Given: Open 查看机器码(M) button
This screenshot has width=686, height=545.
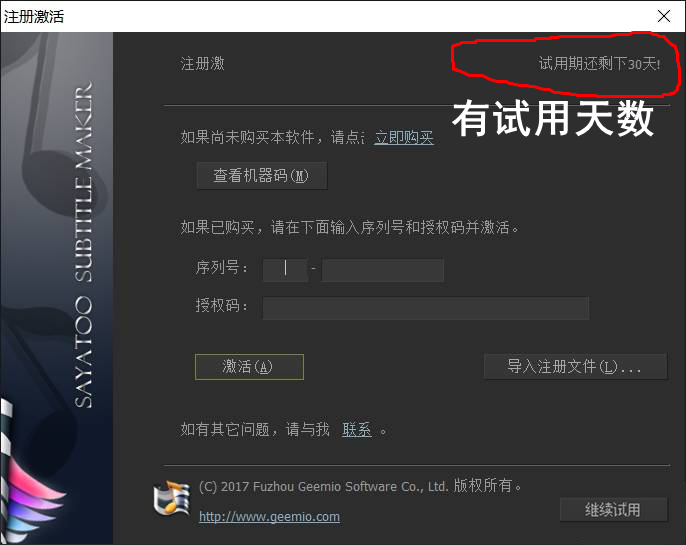Looking at the screenshot, I should (x=262, y=176).
